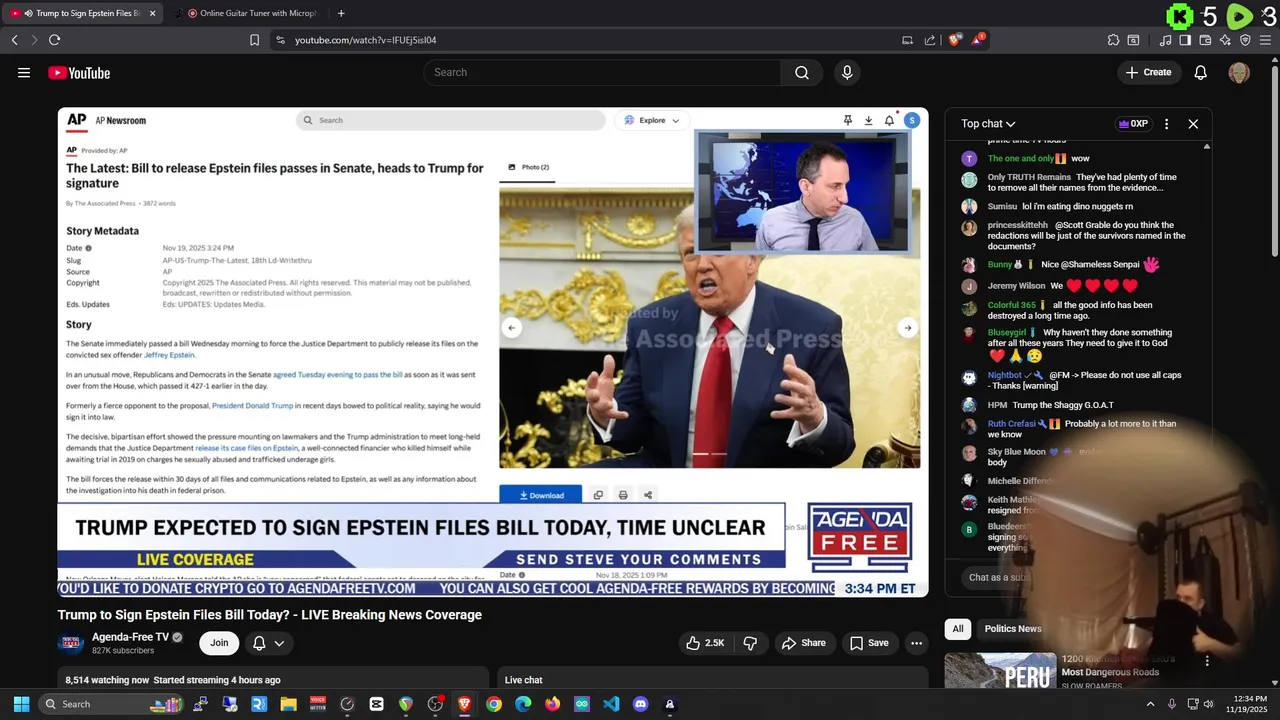Share this page via address bar share icon
This screenshot has width=1280, height=720.
point(930,40)
